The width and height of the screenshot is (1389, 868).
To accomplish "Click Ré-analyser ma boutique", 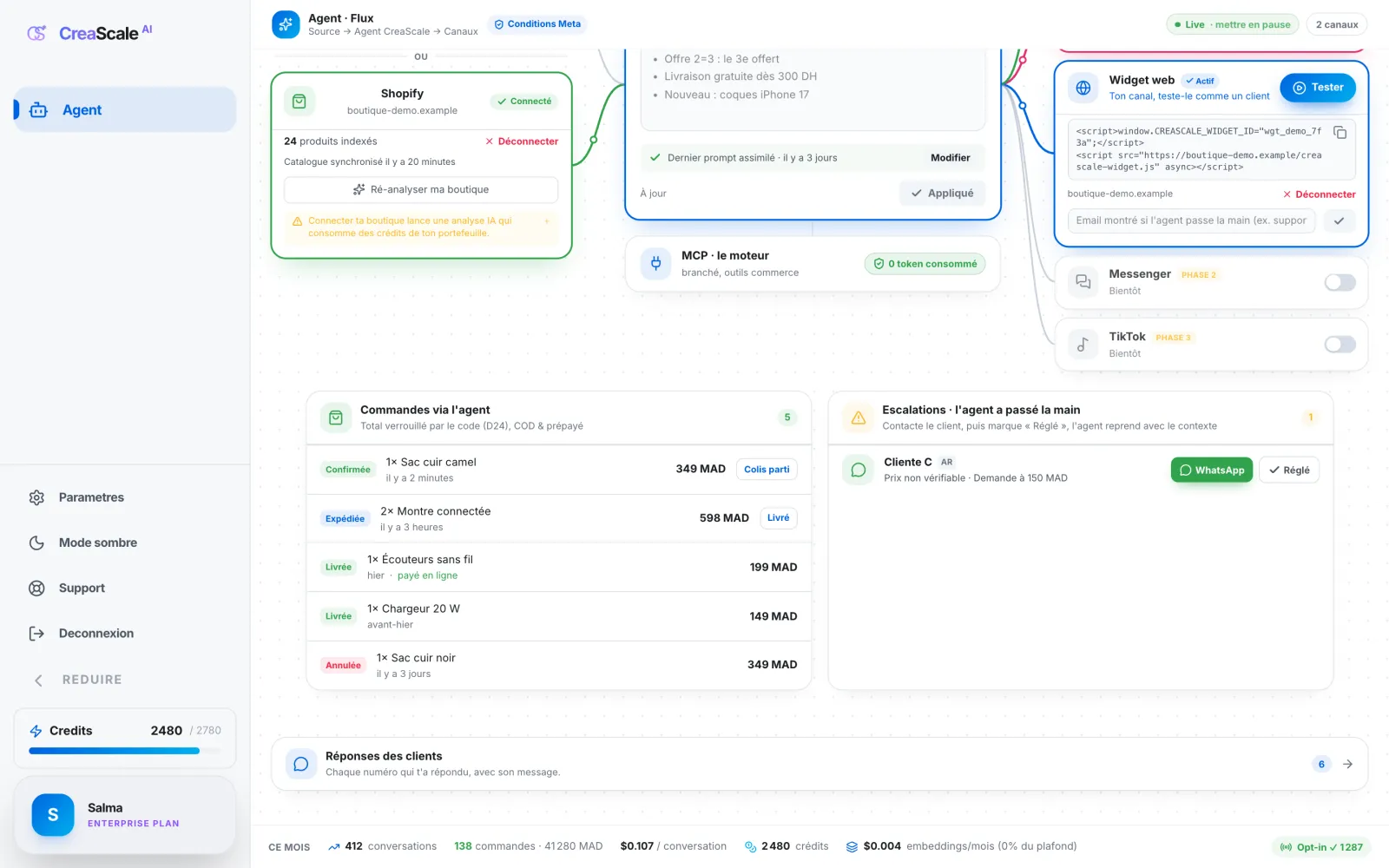I will [421, 189].
